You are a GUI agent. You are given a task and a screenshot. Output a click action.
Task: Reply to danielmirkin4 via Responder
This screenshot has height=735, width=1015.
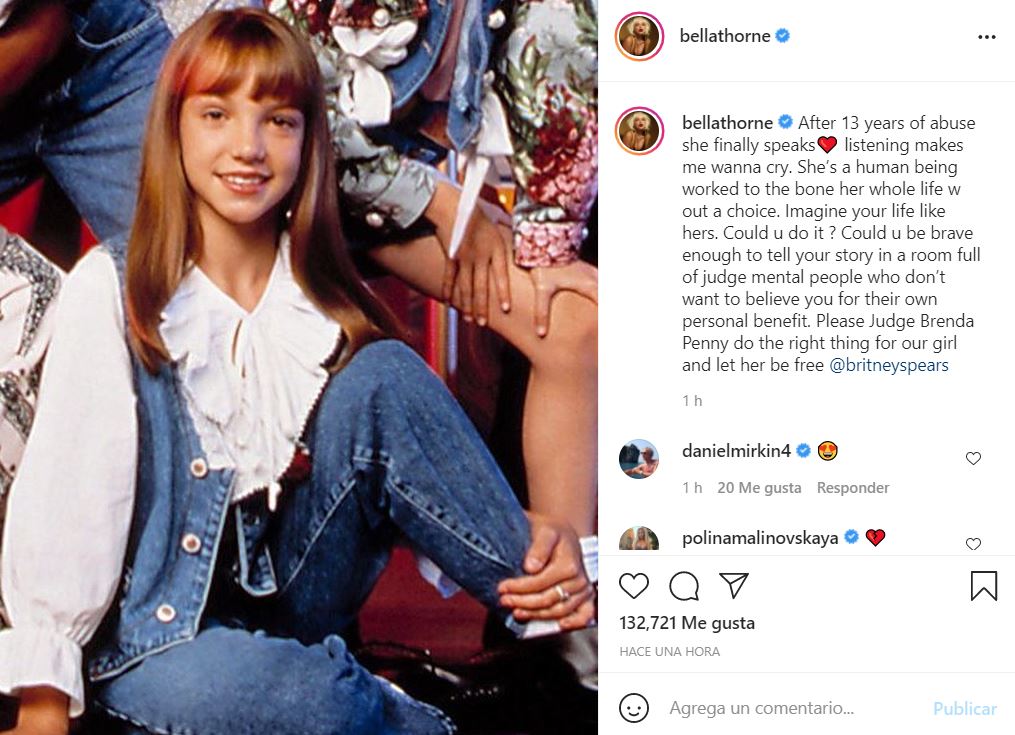853,488
